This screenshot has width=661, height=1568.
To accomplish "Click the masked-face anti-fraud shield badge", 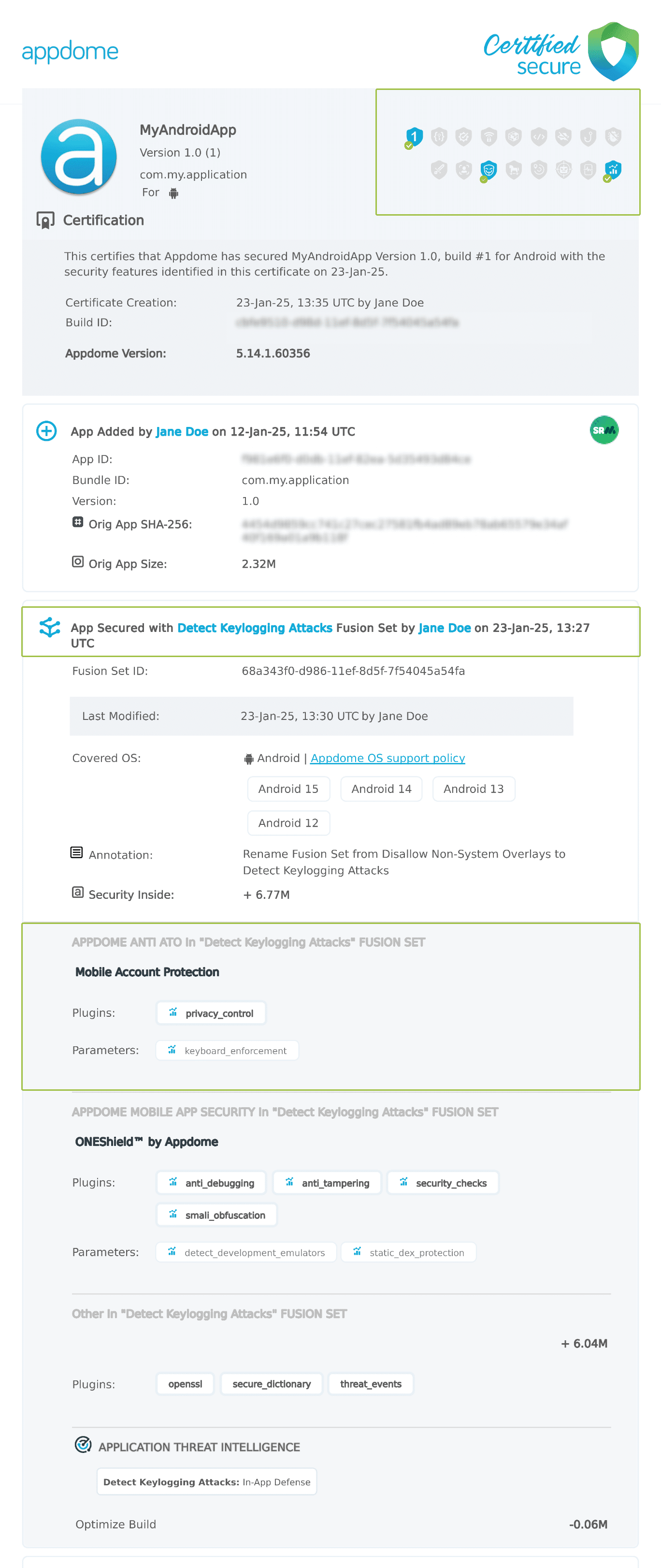I will [x=489, y=169].
